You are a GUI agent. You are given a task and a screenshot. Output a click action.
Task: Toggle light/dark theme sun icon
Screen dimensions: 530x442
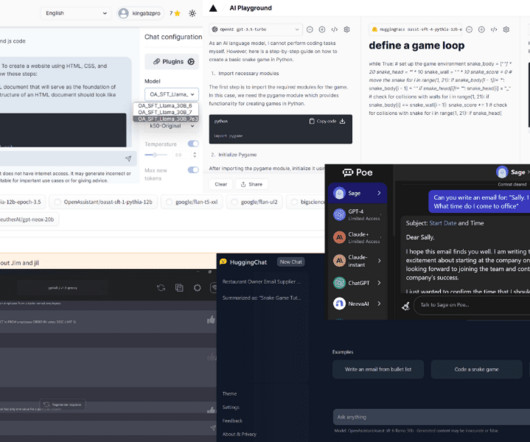pos(192,13)
